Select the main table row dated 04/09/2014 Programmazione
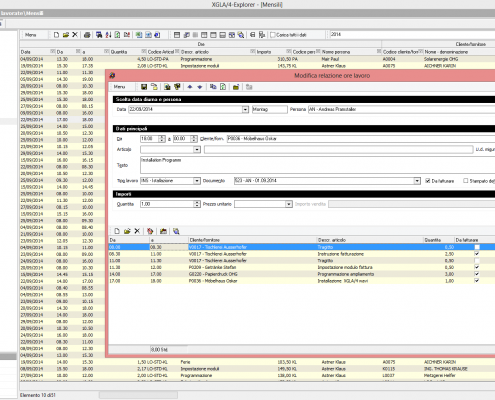Screen dimensions: 495x400 pos(257,59)
